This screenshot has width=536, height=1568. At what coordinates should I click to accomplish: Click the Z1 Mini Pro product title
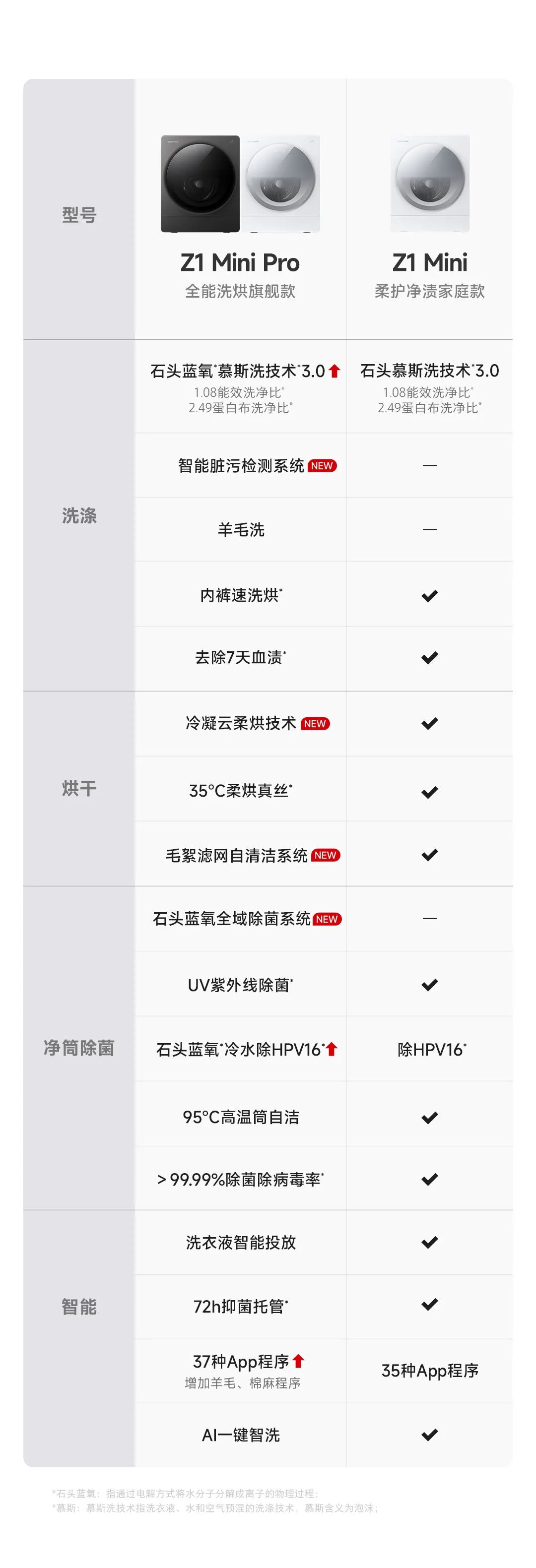coord(240,262)
